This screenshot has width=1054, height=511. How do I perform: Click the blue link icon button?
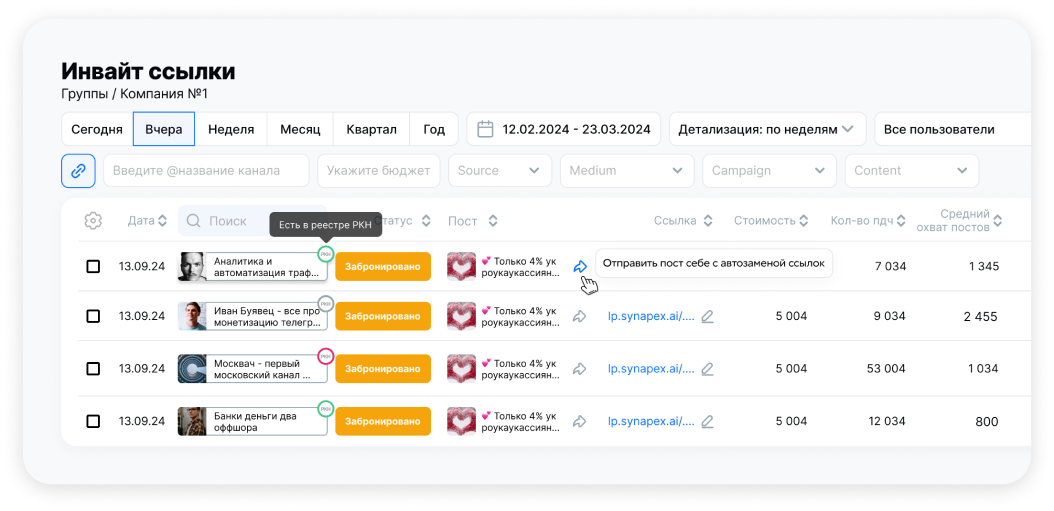coord(78,170)
